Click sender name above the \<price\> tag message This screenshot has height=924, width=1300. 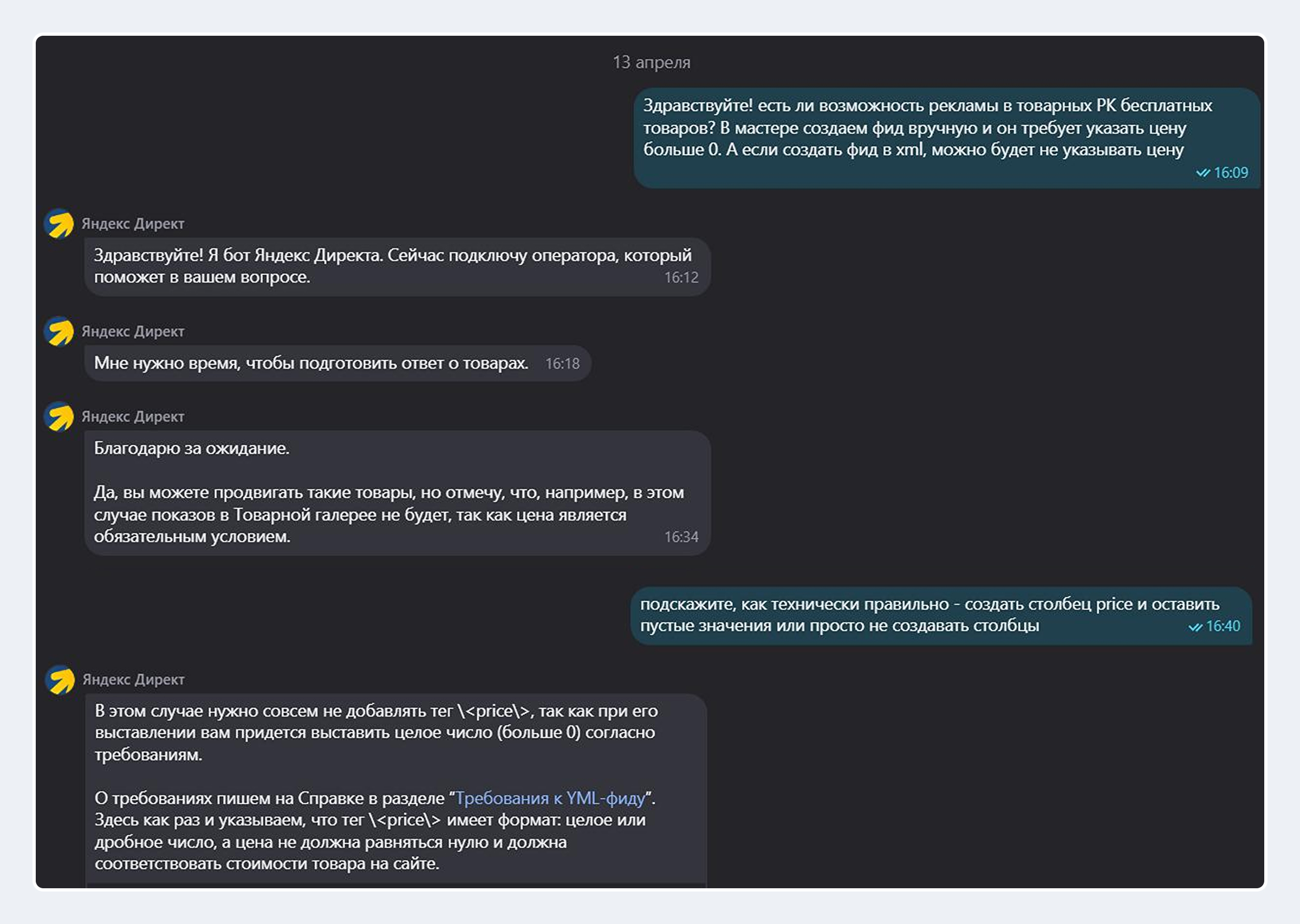point(134,679)
